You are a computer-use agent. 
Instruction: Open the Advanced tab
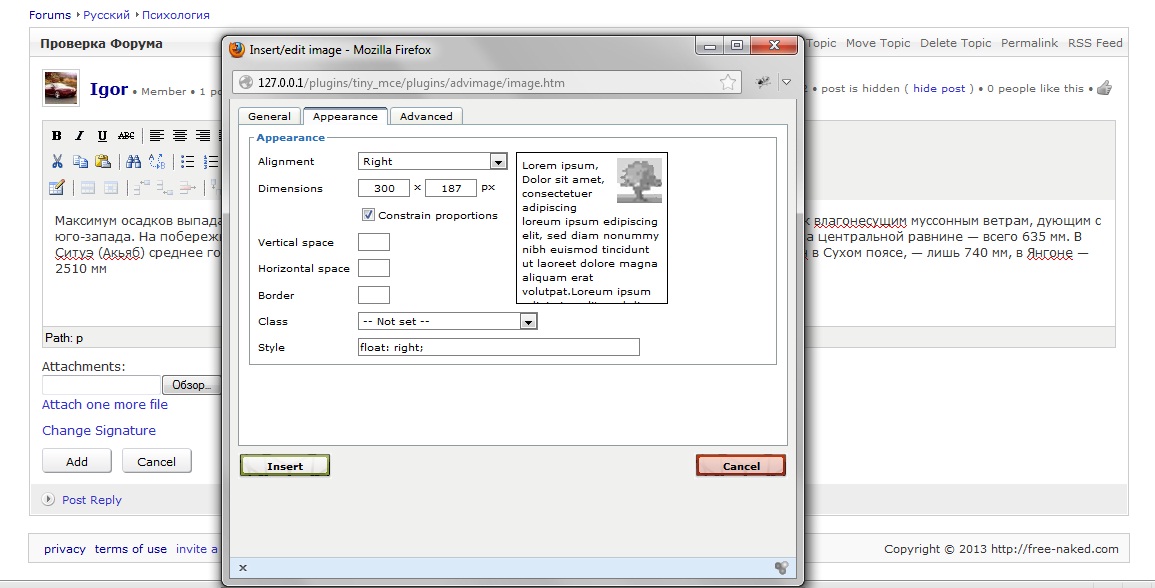[x=426, y=116]
